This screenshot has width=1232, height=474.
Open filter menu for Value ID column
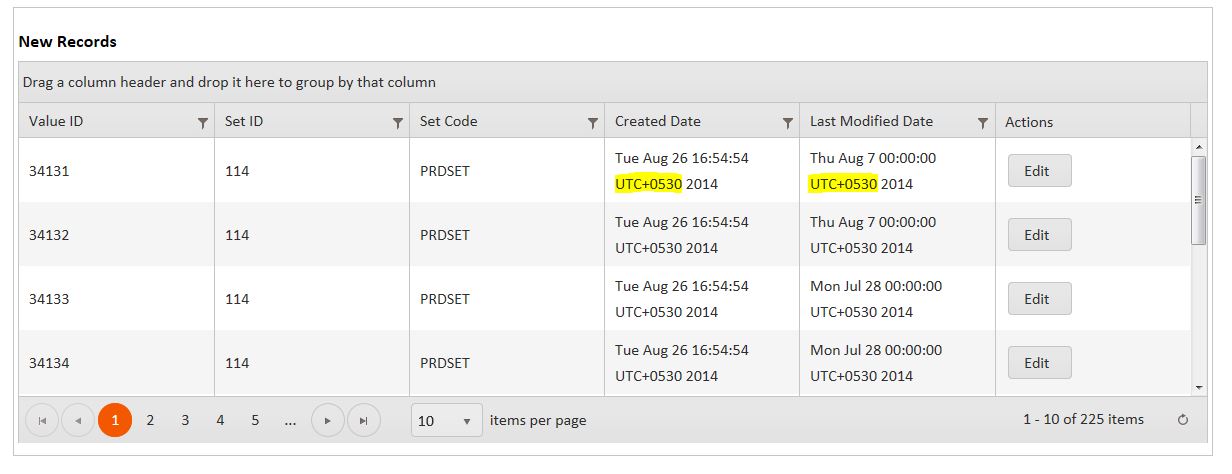click(x=203, y=123)
